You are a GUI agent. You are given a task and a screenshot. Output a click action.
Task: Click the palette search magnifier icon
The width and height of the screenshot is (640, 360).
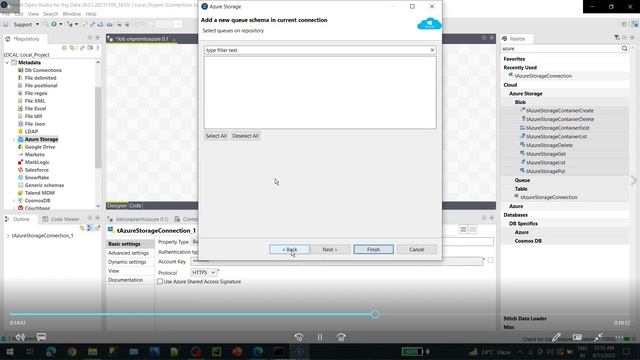pyautogui.click(x=624, y=49)
